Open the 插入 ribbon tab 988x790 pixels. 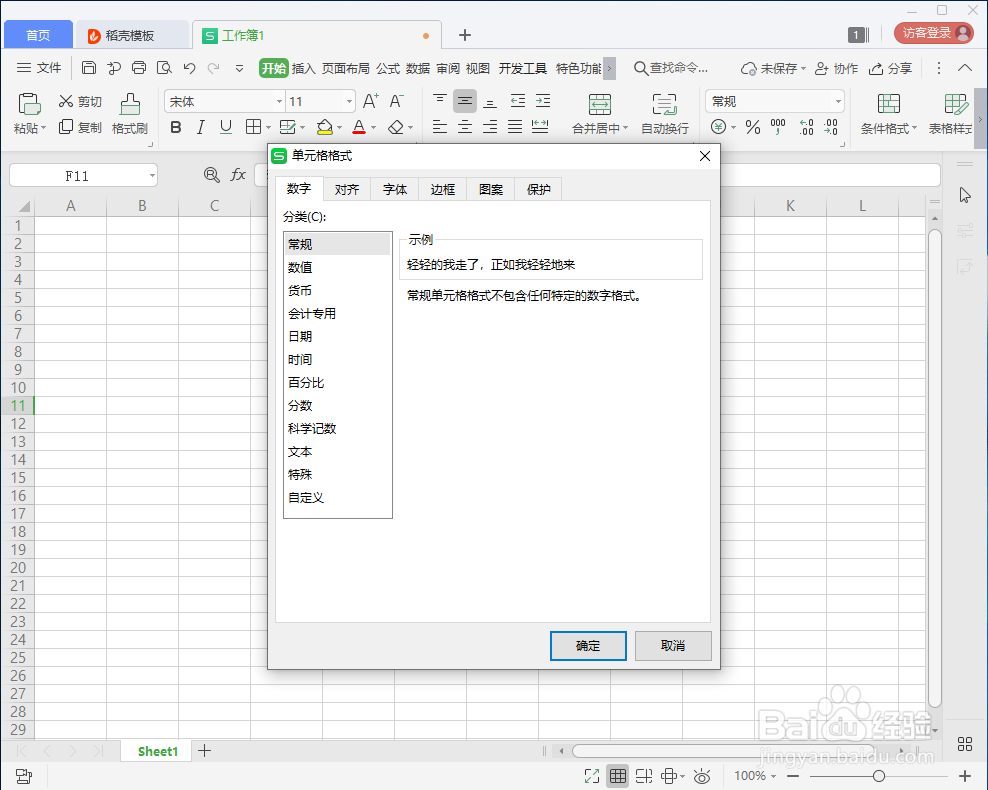click(303, 68)
